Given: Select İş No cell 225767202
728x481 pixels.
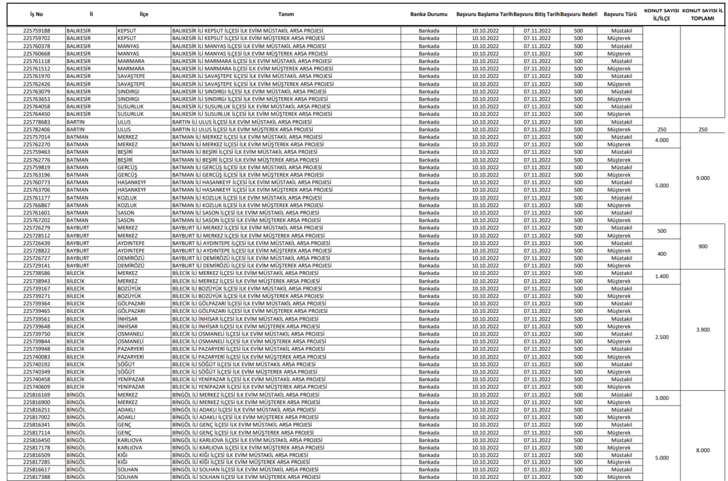Looking at the screenshot, I should [36, 220].
